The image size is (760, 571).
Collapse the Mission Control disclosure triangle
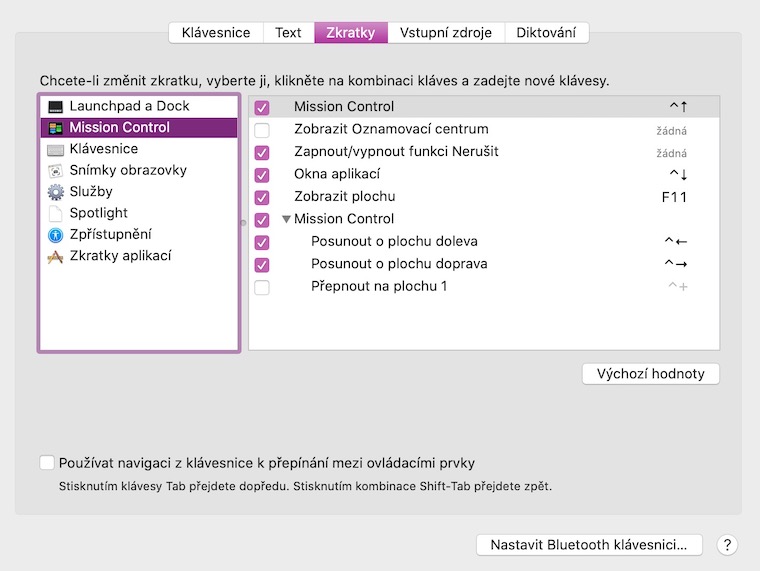(286, 219)
